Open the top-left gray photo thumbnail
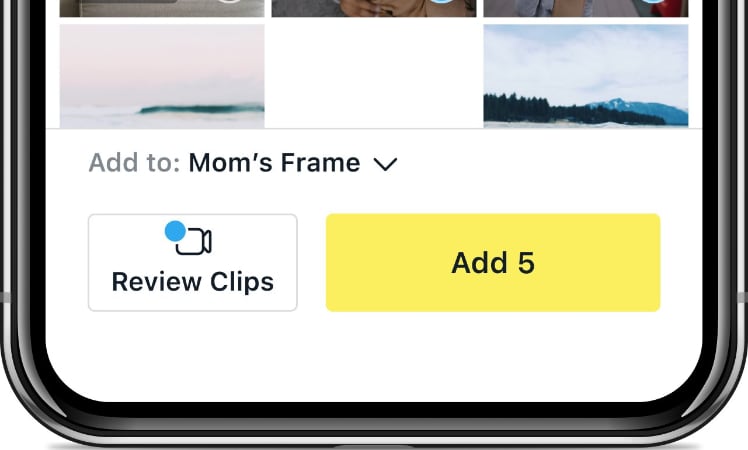This screenshot has width=748, height=450. (130, 8)
